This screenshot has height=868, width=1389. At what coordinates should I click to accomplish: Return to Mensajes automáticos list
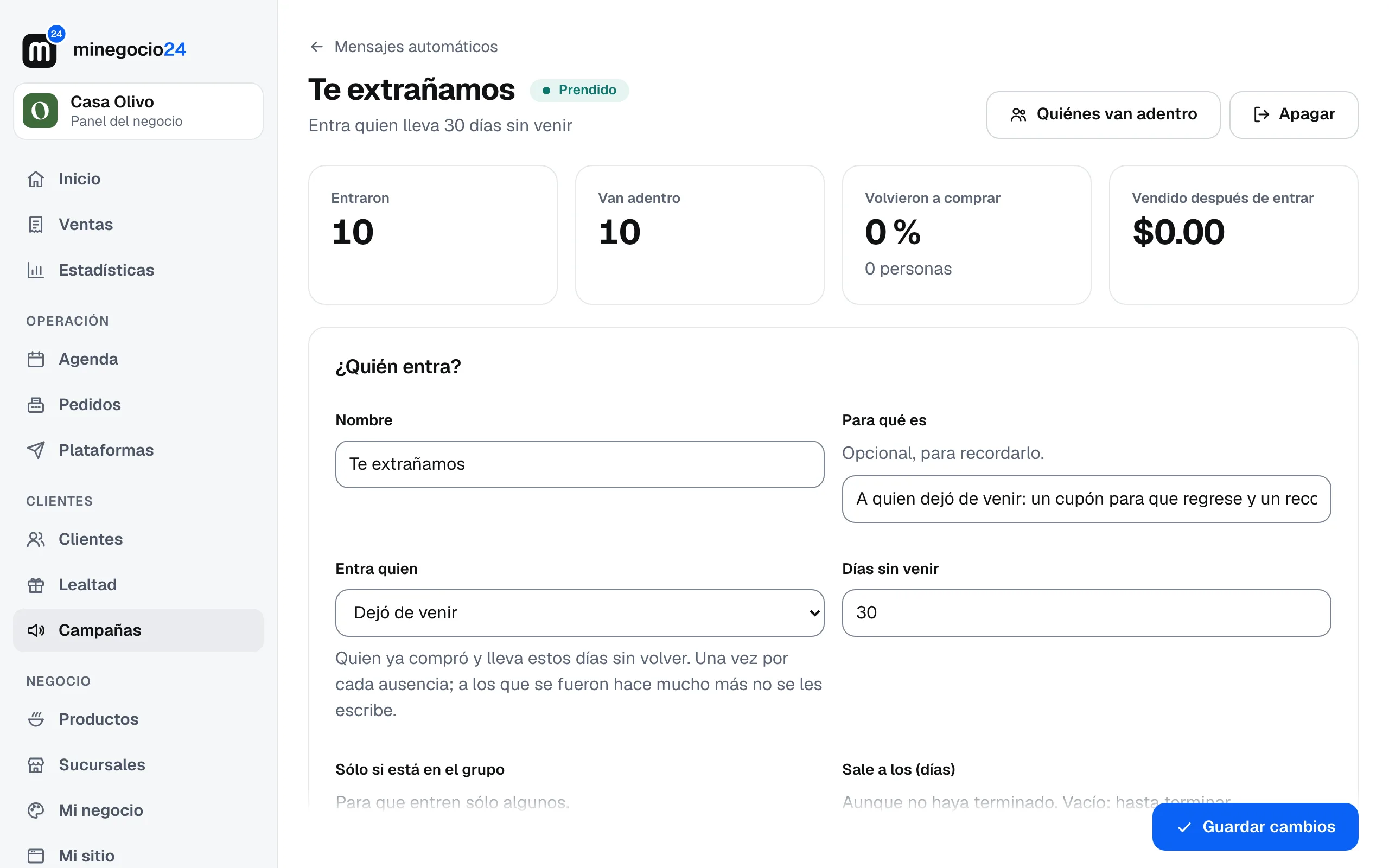coord(403,47)
